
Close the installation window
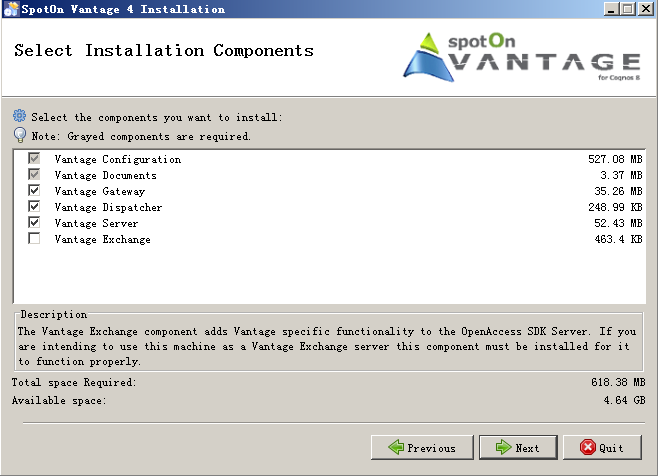646,9
